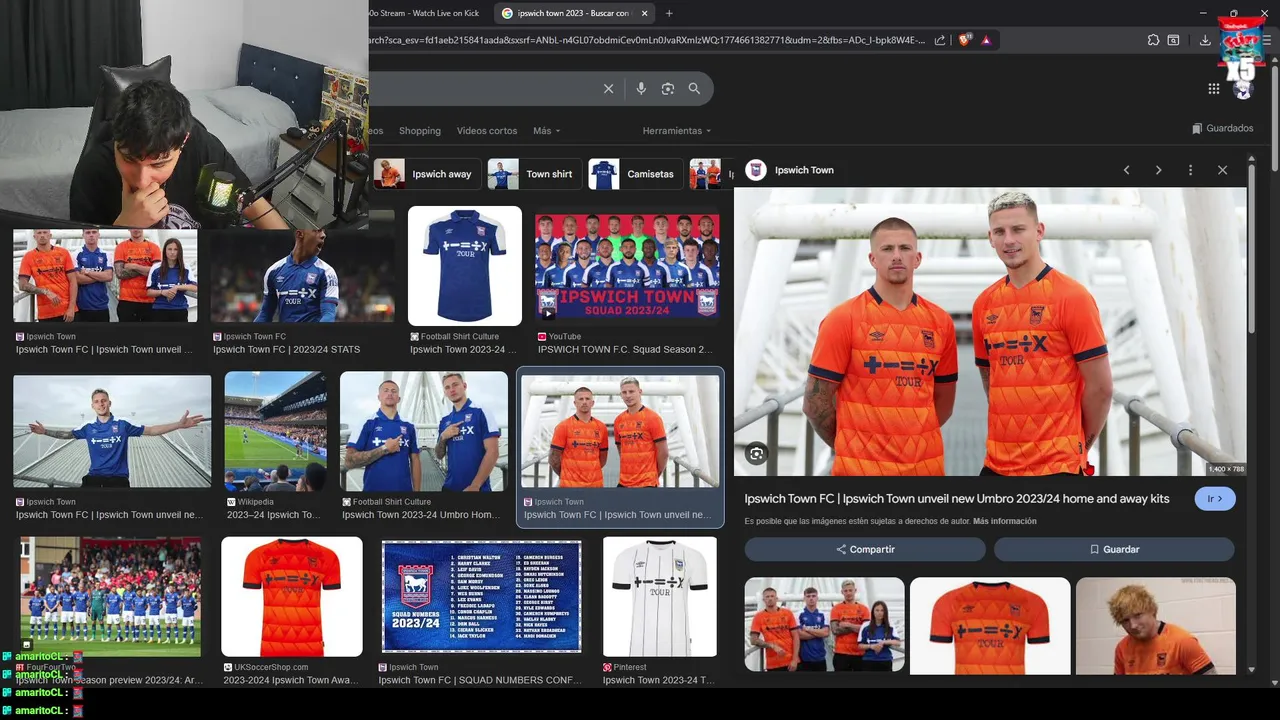Open the Videos cortos search tab
The height and width of the screenshot is (720, 1280).
(x=487, y=131)
